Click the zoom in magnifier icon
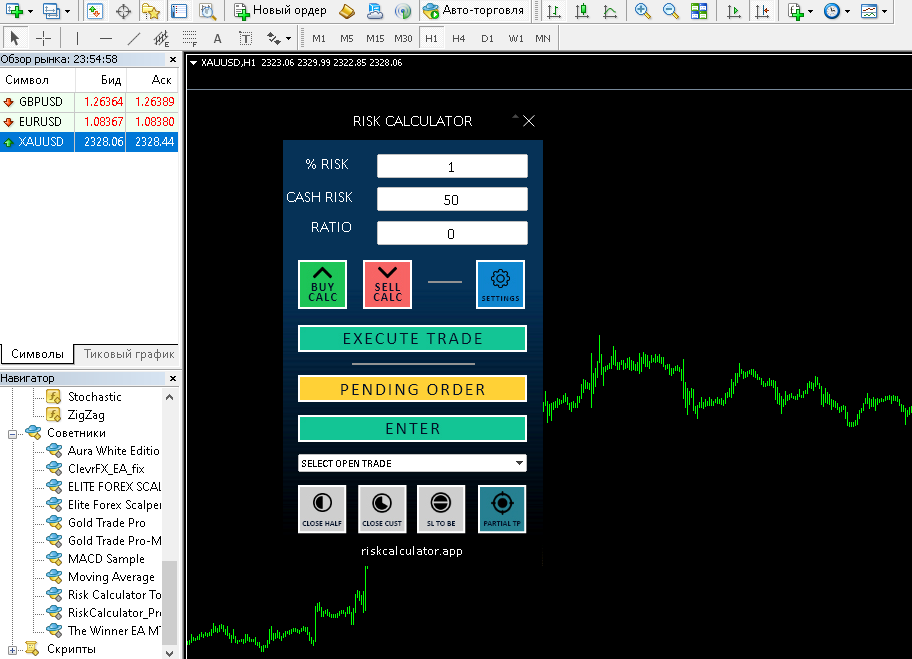The height and width of the screenshot is (659, 912). tap(642, 12)
